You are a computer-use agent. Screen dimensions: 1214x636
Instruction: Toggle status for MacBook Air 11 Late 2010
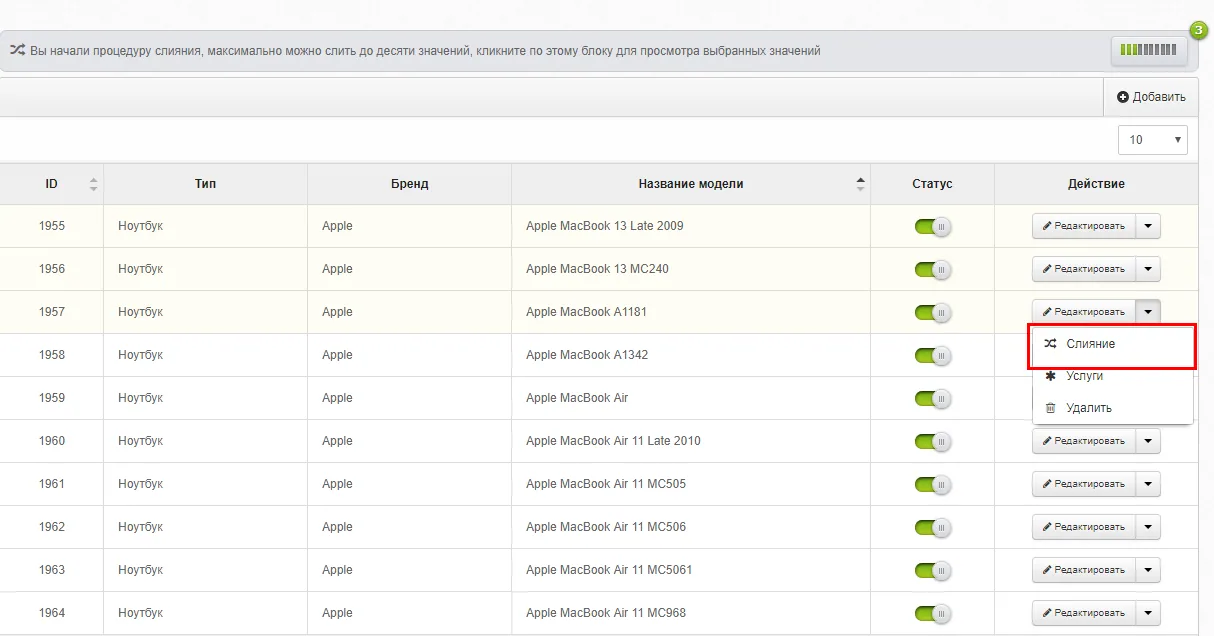[x=932, y=441]
